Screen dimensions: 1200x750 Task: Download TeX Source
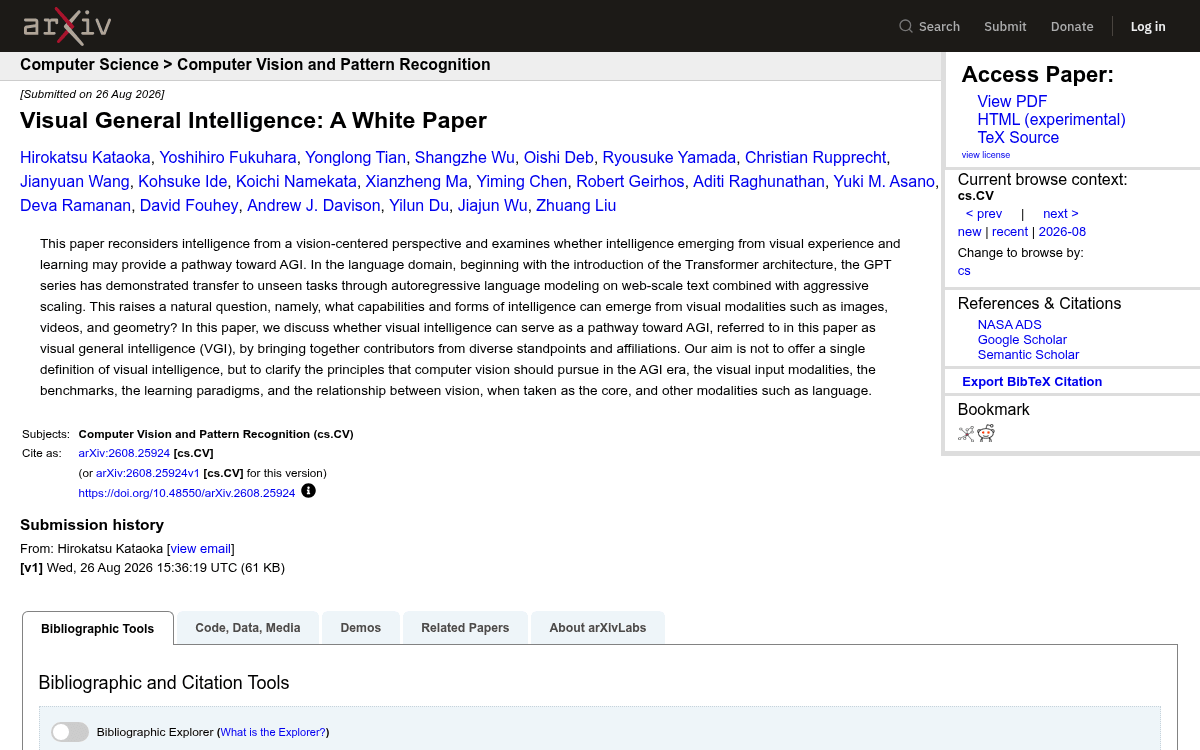pyautogui.click(x=1018, y=137)
